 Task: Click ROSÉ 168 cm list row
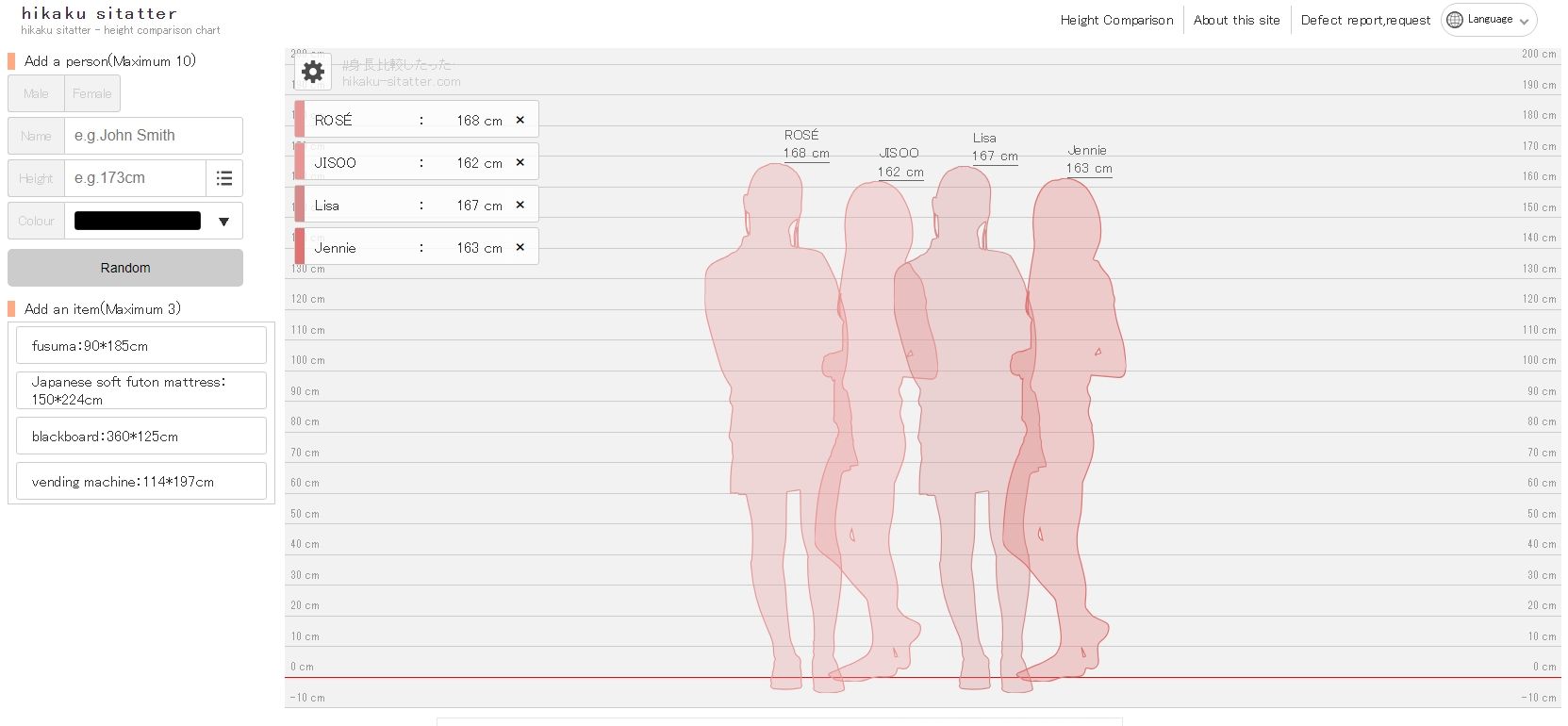(x=417, y=120)
